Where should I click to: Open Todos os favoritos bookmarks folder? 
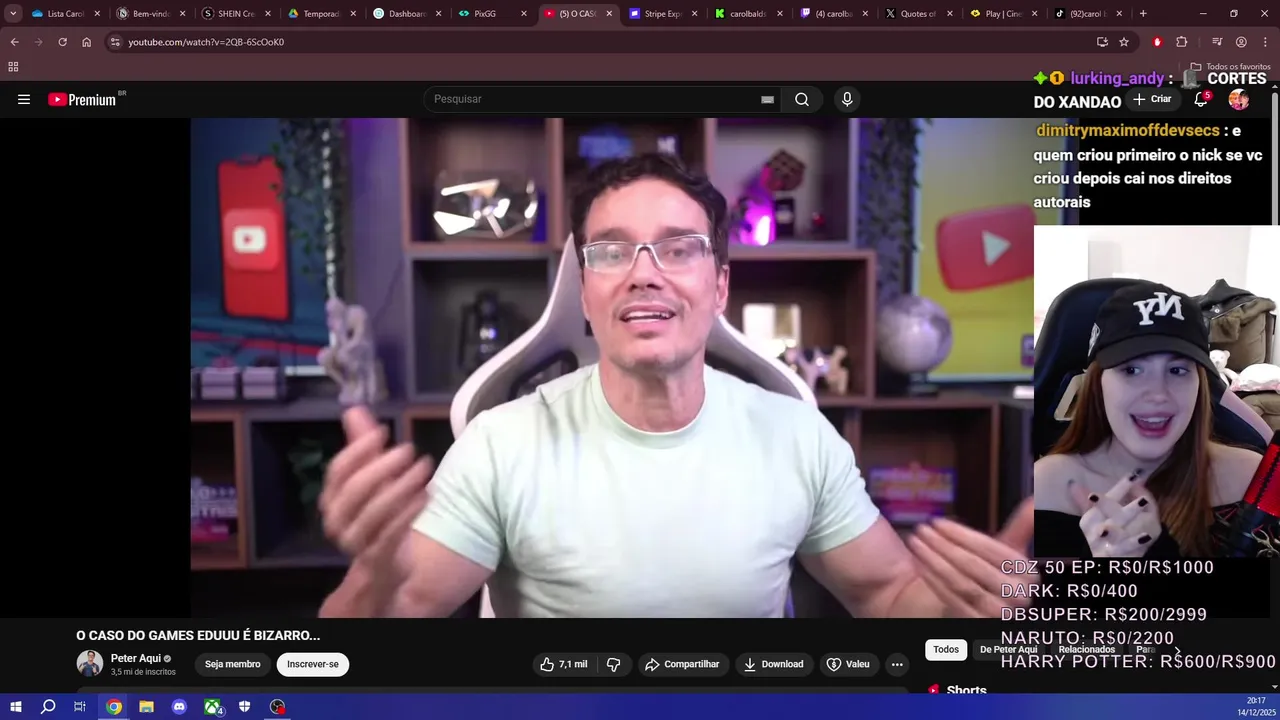point(1230,67)
